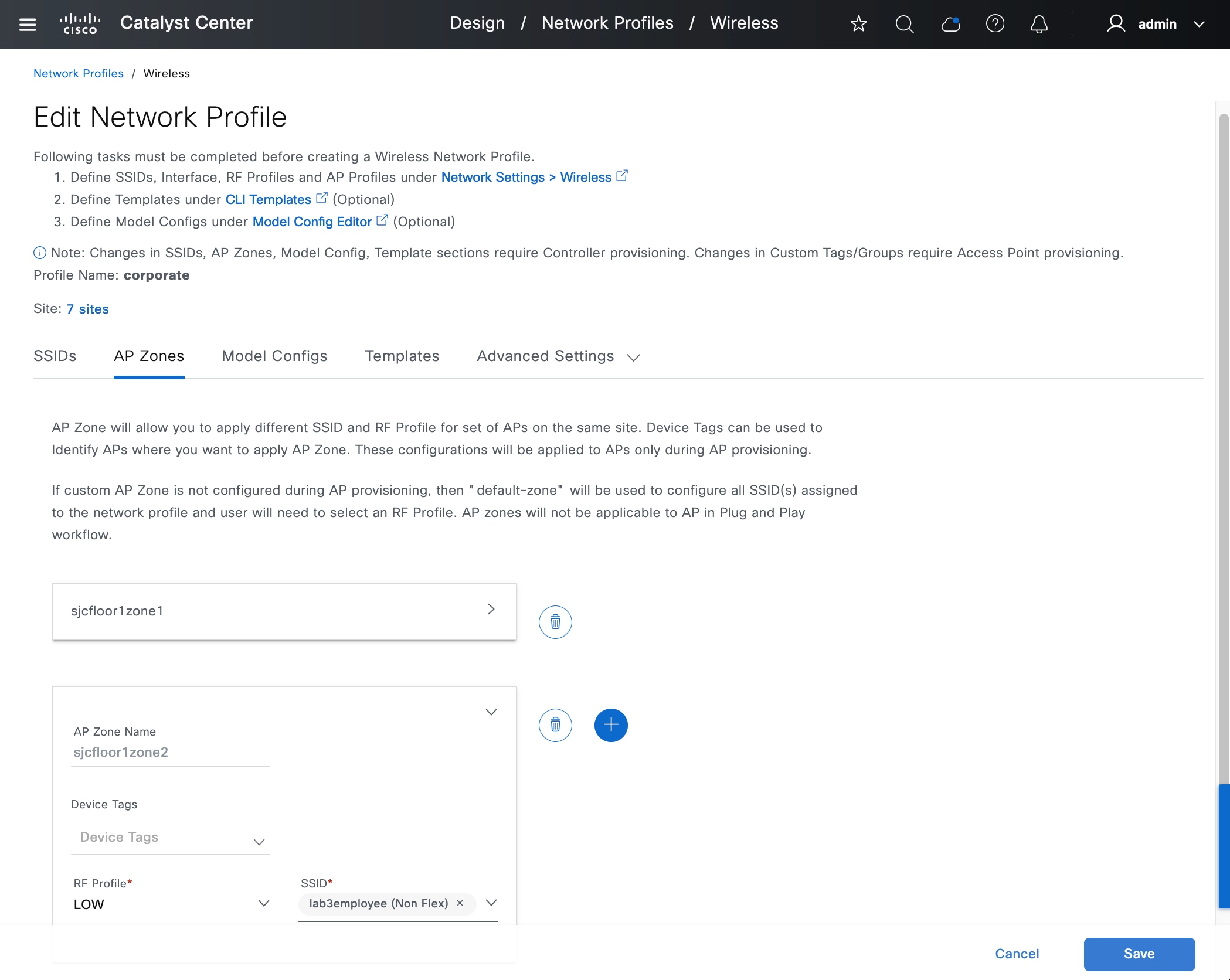The image size is (1230, 980).
Task: Click the Save button
Action: coord(1139,954)
